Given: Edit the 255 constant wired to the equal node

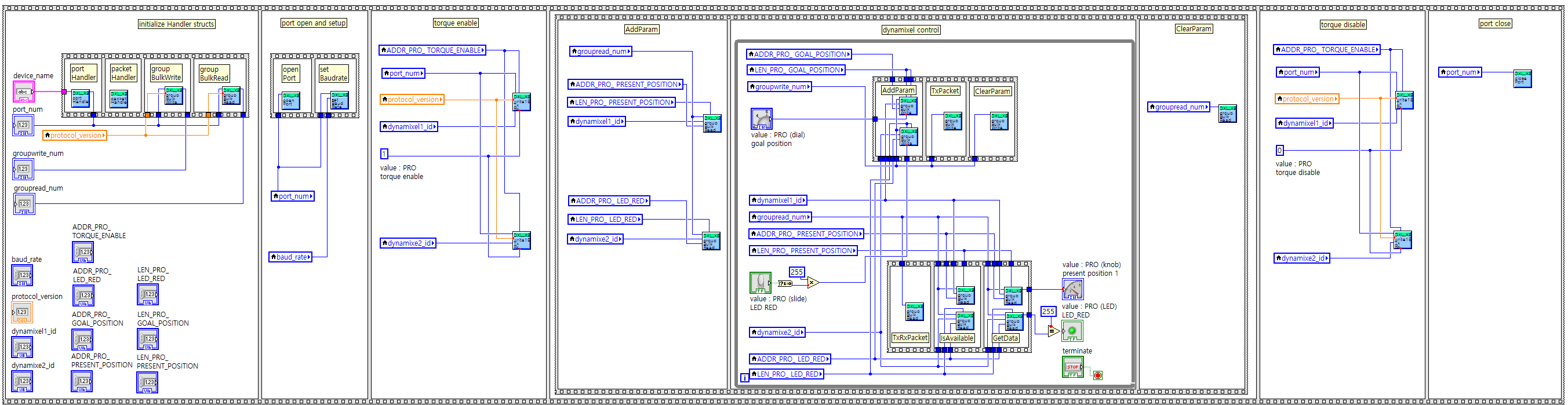Looking at the screenshot, I should pyautogui.click(x=1048, y=311).
